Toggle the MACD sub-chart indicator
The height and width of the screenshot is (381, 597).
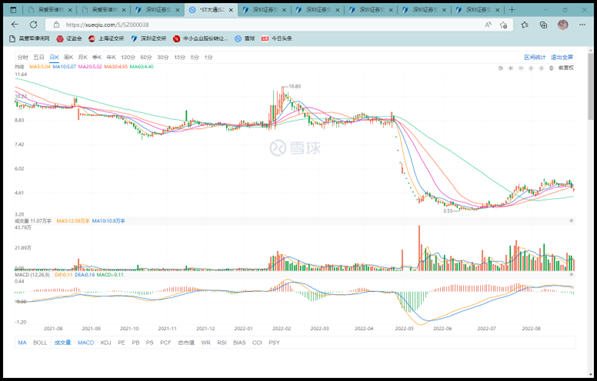pyautogui.click(x=86, y=343)
